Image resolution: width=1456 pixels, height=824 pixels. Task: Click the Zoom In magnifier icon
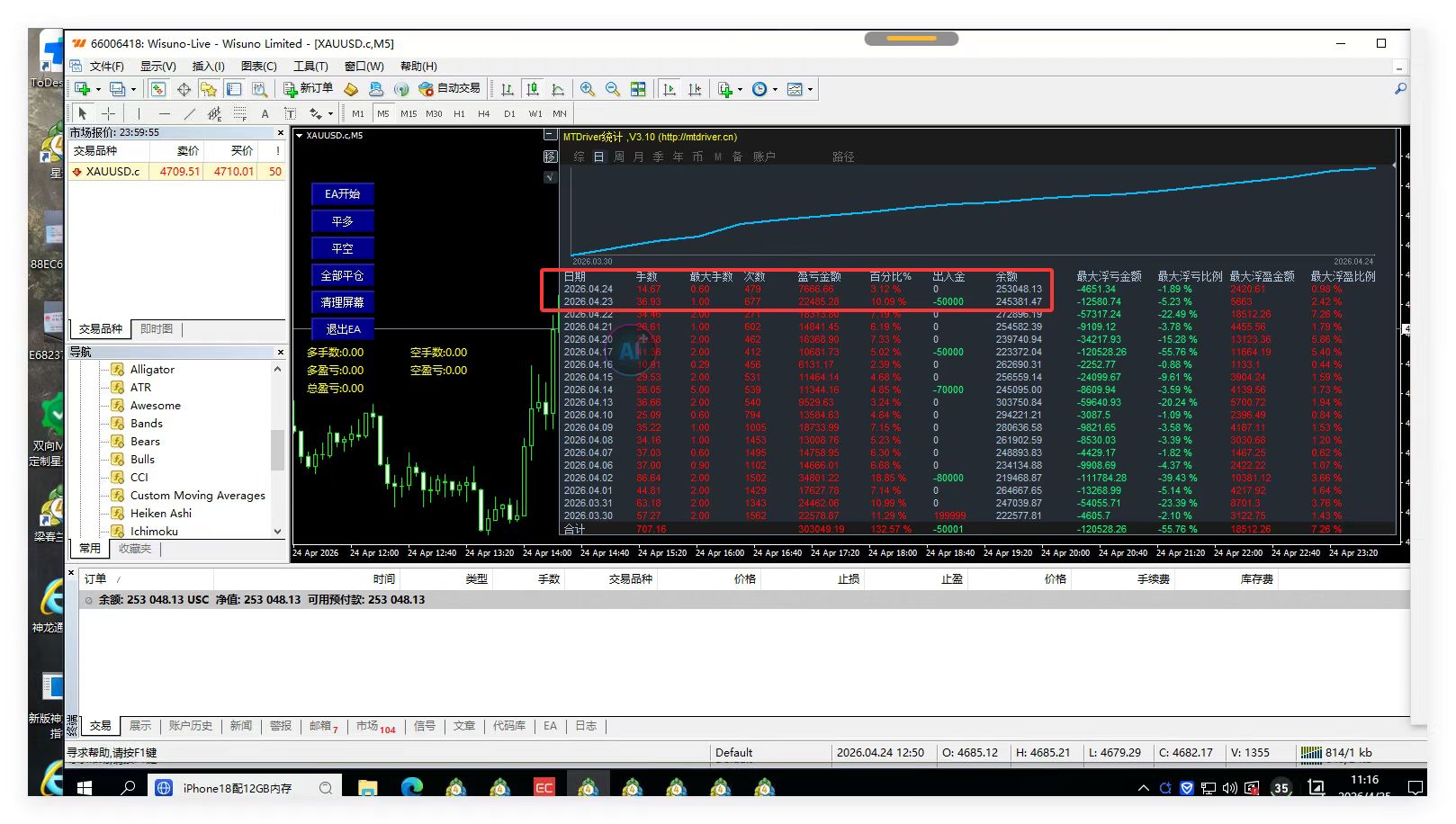coord(588,89)
